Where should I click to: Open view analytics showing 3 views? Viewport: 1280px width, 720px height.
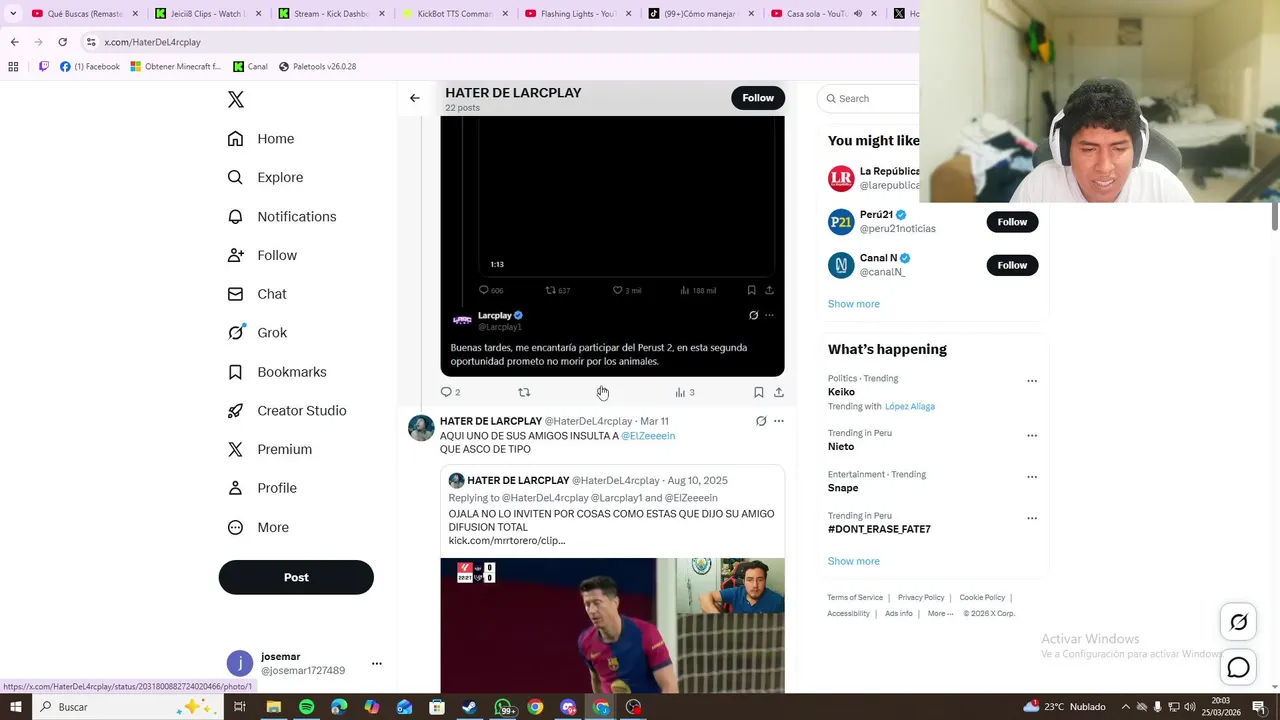point(685,392)
